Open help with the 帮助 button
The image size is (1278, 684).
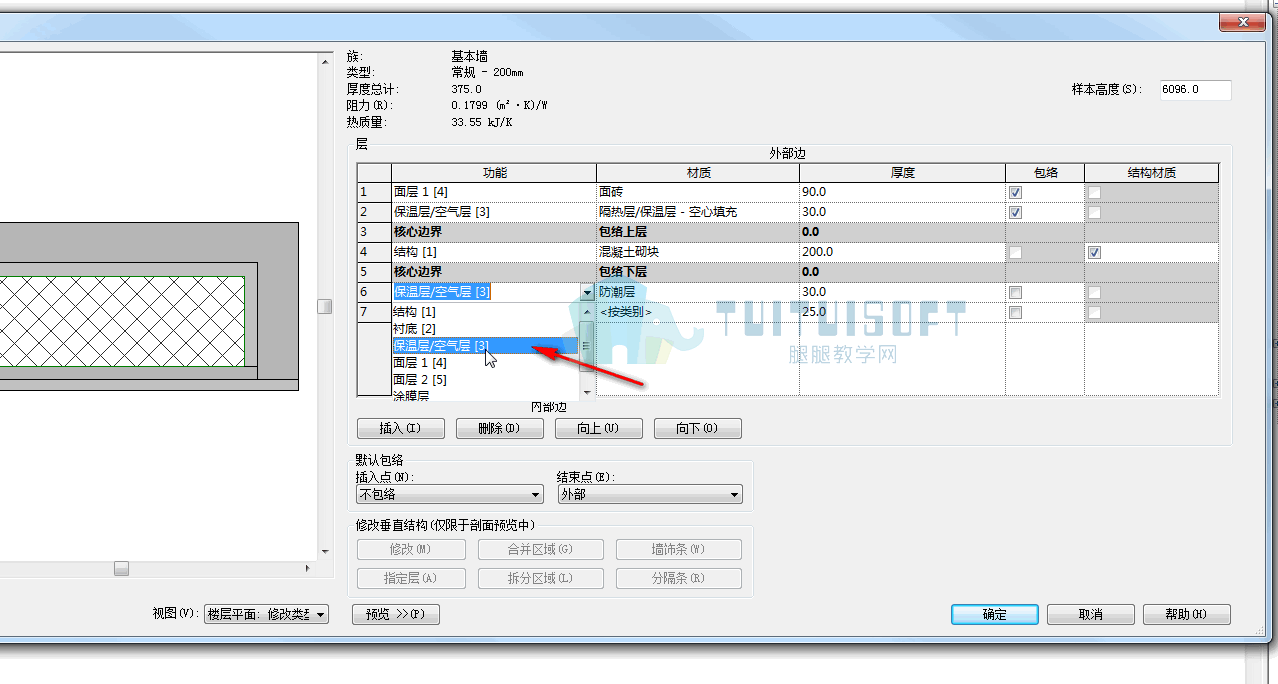click(x=1187, y=614)
